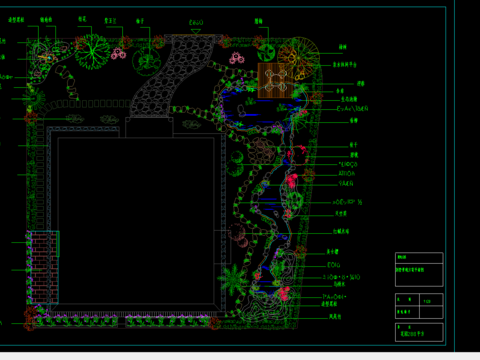Image resolution: width=480 pixels, height=360 pixels.
Task: Click the wooden deck with table and chairs
Action: [x=275, y=80]
